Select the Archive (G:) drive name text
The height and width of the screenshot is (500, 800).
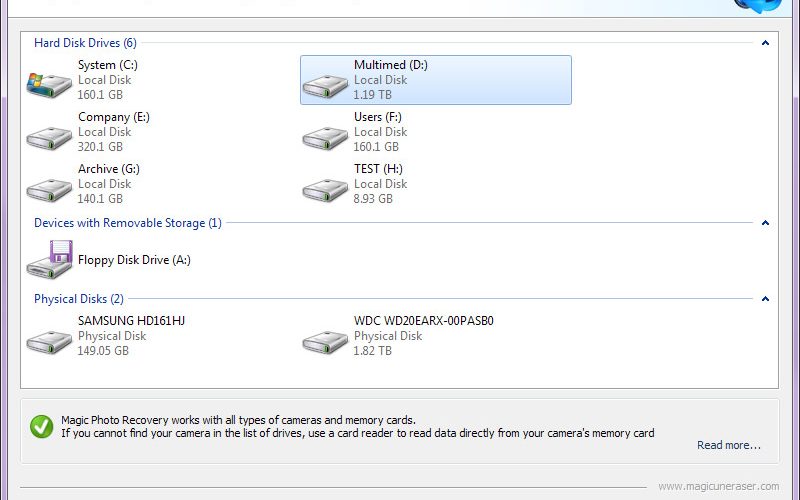[109, 169]
